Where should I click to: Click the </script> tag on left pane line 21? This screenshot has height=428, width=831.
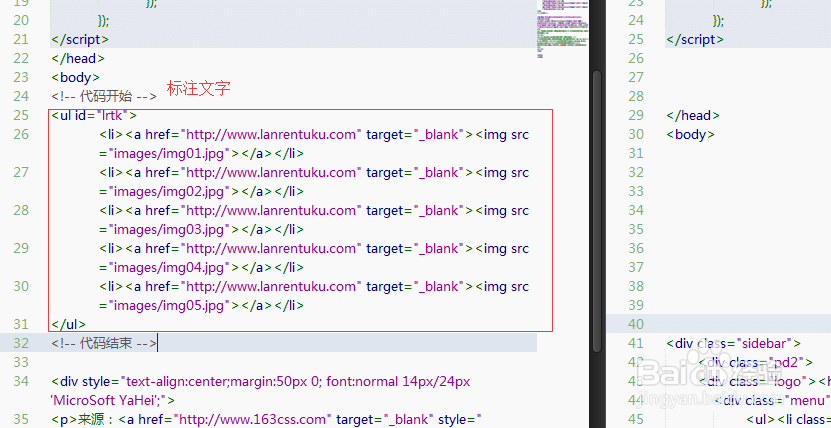pos(80,39)
